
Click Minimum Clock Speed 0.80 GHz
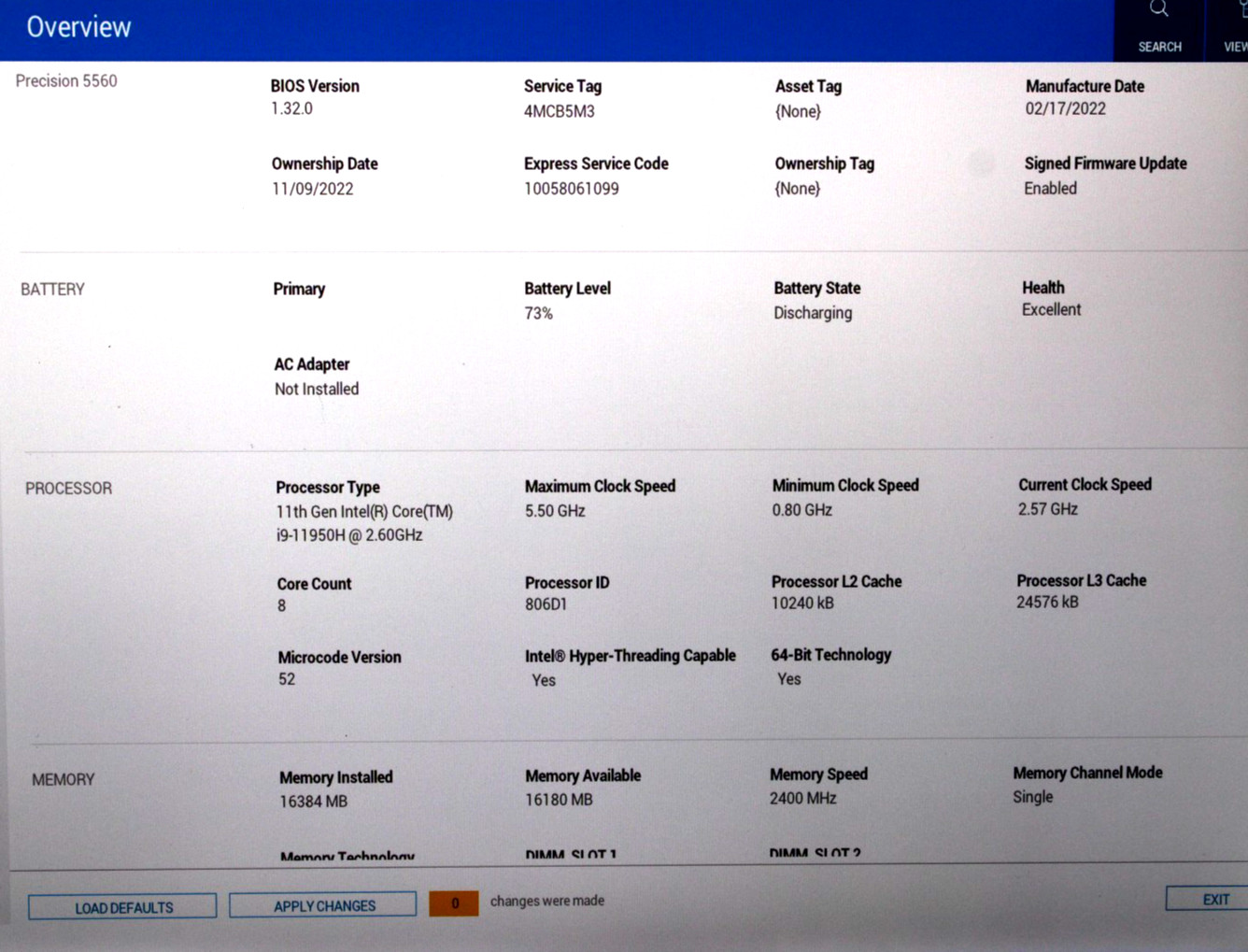801,510
